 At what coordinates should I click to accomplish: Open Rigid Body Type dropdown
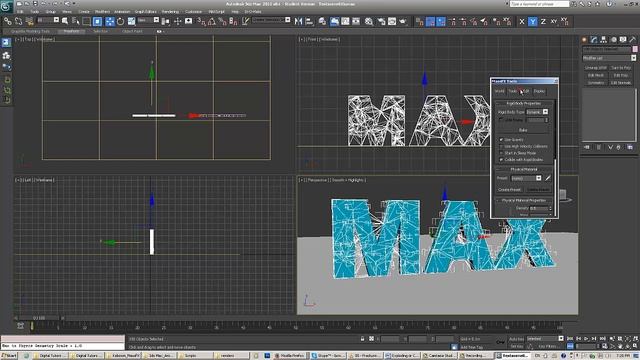pyautogui.click(x=537, y=112)
